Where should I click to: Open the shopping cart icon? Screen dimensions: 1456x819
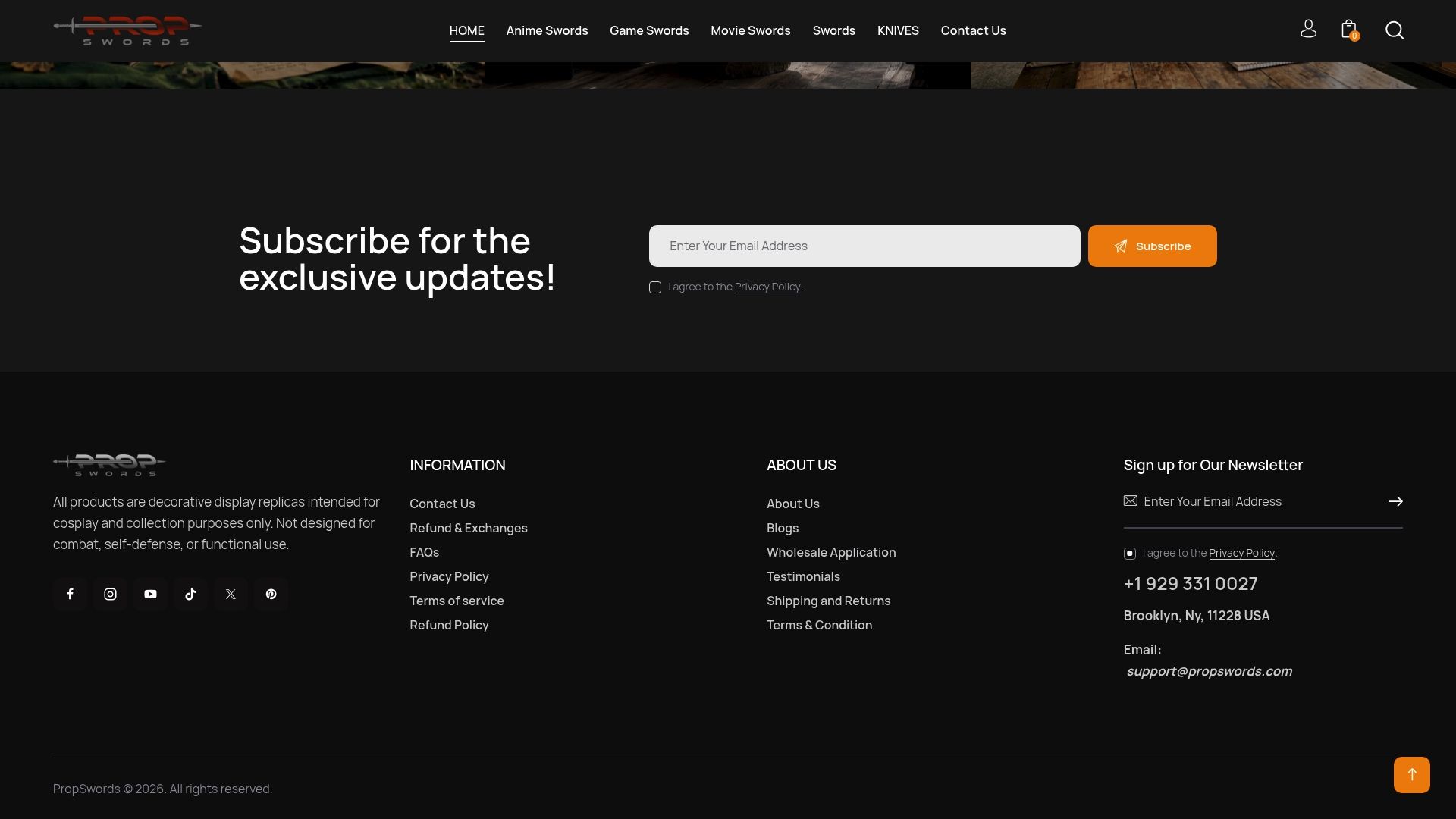click(1349, 30)
